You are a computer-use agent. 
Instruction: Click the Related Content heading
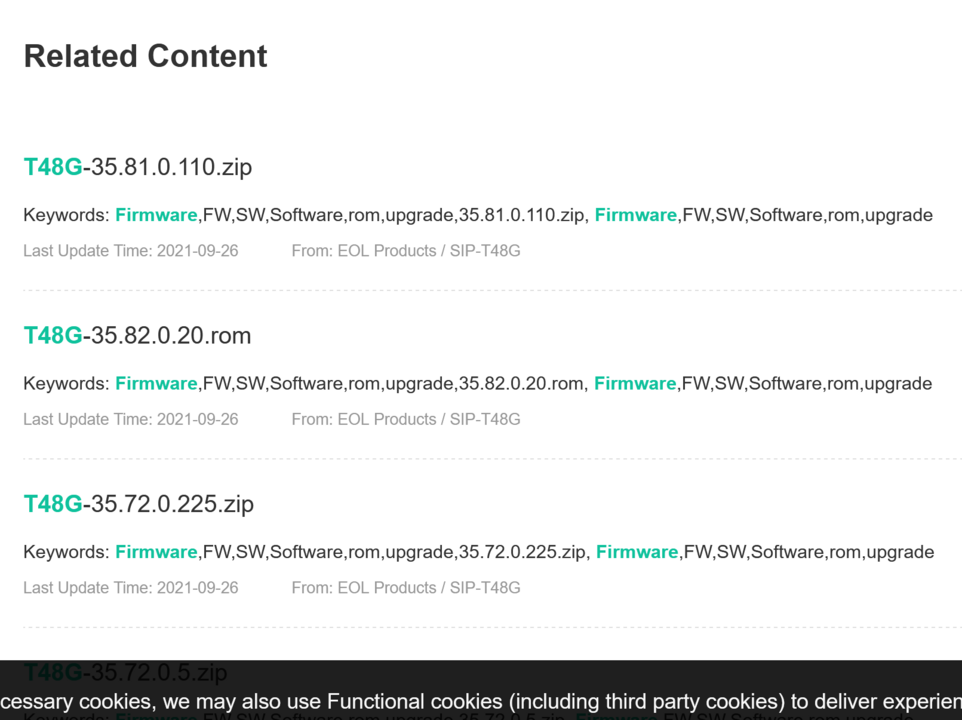coord(145,56)
